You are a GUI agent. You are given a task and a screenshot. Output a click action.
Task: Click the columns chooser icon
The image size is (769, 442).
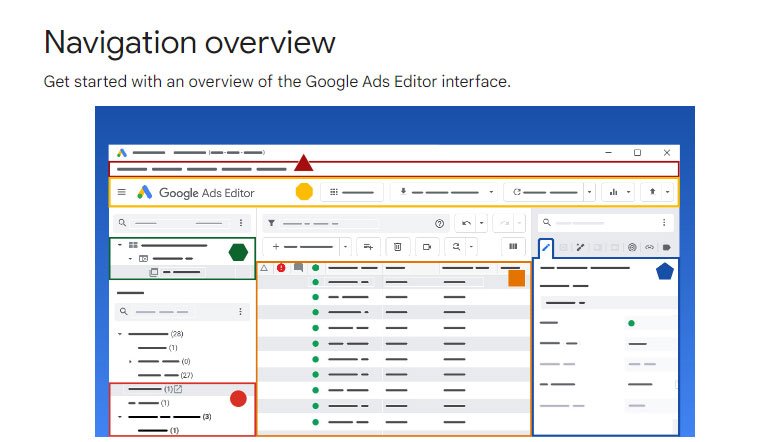[513, 246]
